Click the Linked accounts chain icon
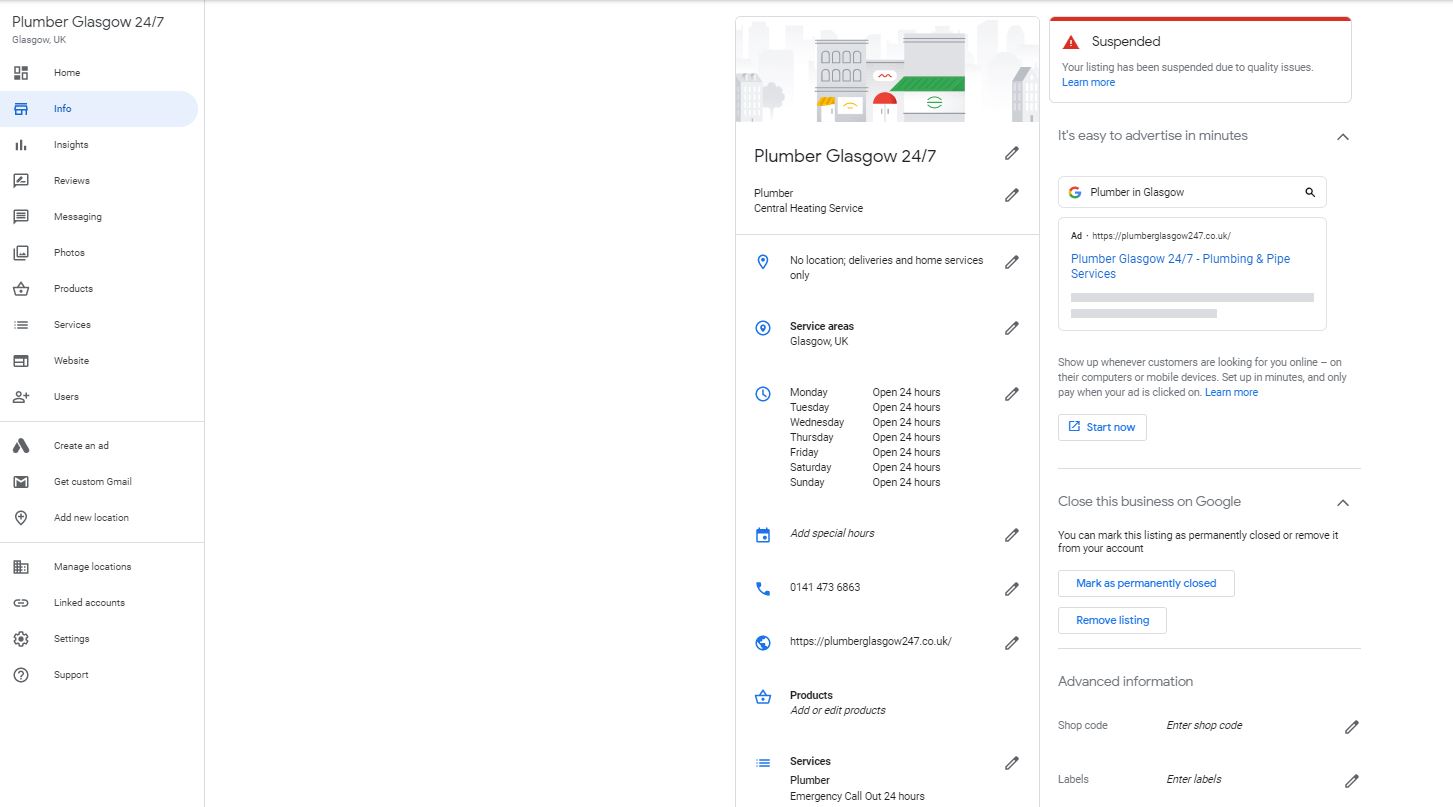This screenshot has width=1453, height=807. pyautogui.click(x=21, y=603)
